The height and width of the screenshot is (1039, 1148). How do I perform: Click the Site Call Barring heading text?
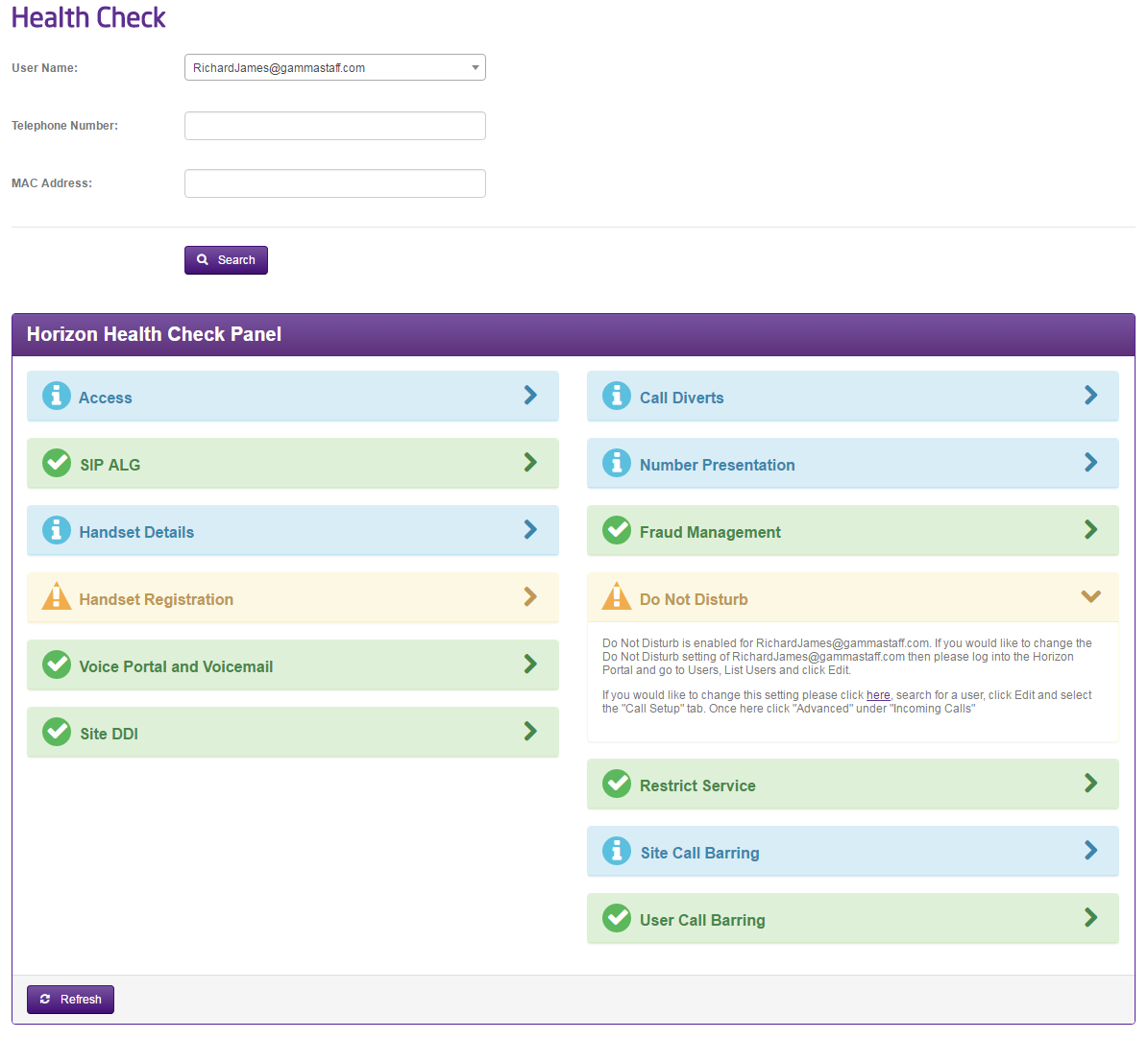point(700,853)
